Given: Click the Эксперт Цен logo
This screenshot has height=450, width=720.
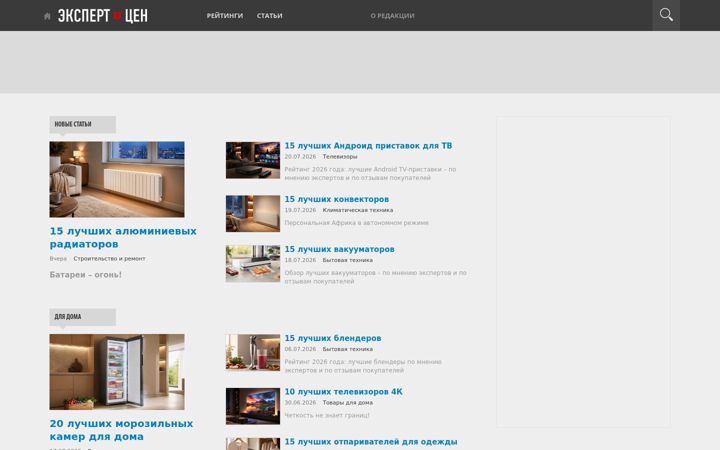Looking at the screenshot, I should 102,16.
